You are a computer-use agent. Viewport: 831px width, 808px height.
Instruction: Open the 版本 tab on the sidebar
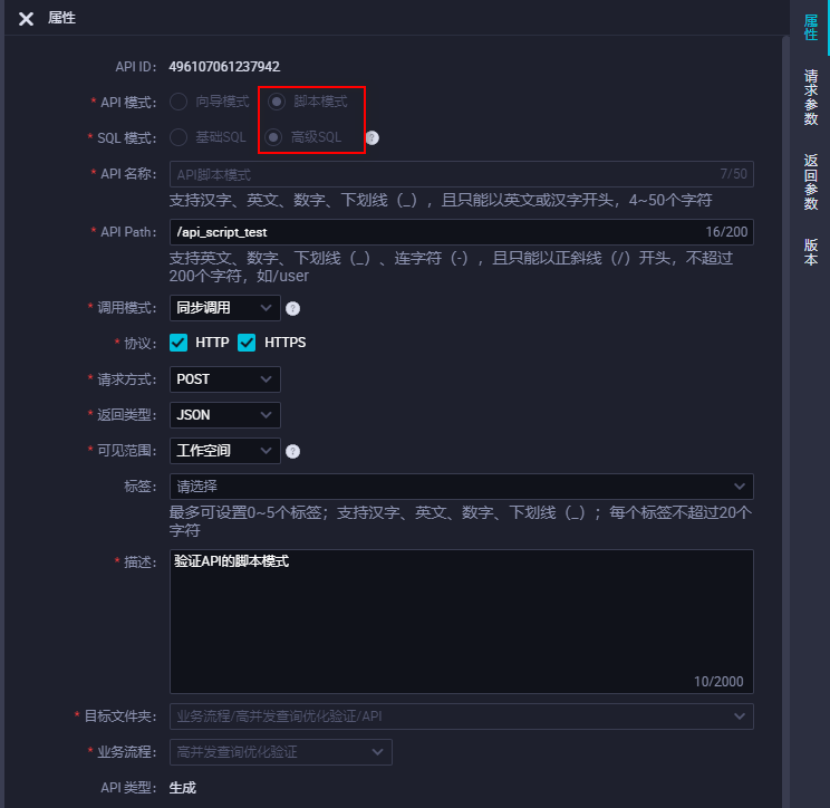[813, 251]
